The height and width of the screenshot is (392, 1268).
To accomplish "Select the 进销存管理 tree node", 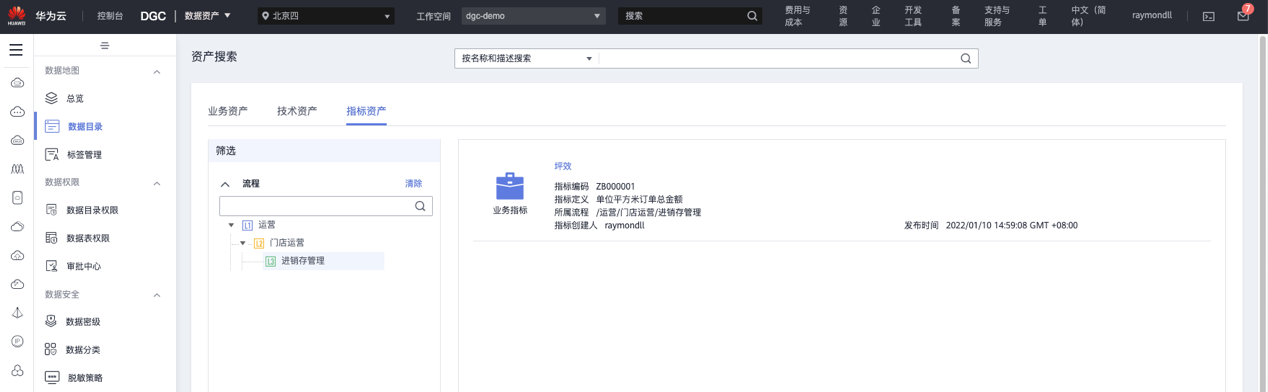I will [303, 261].
